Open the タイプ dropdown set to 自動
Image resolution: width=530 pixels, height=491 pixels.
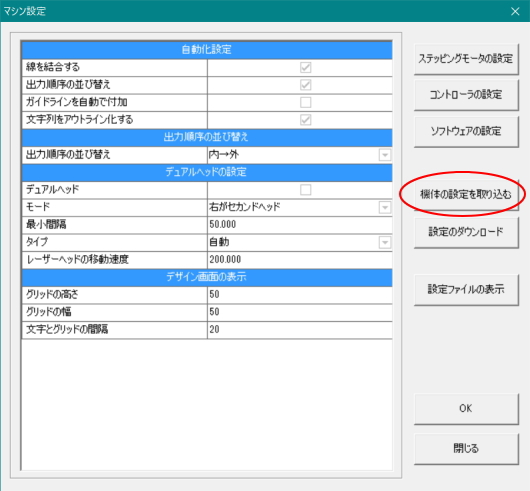[385, 242]
